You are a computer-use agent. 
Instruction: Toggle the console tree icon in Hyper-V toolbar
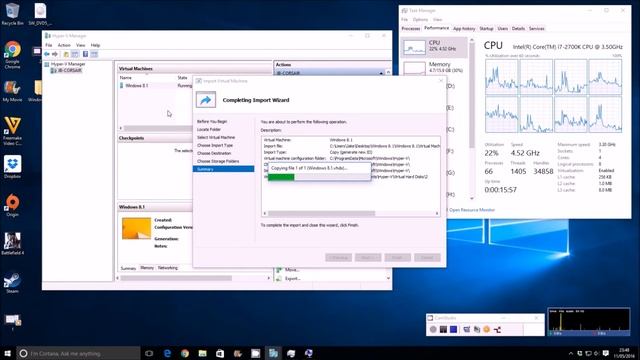click(75, 54)
